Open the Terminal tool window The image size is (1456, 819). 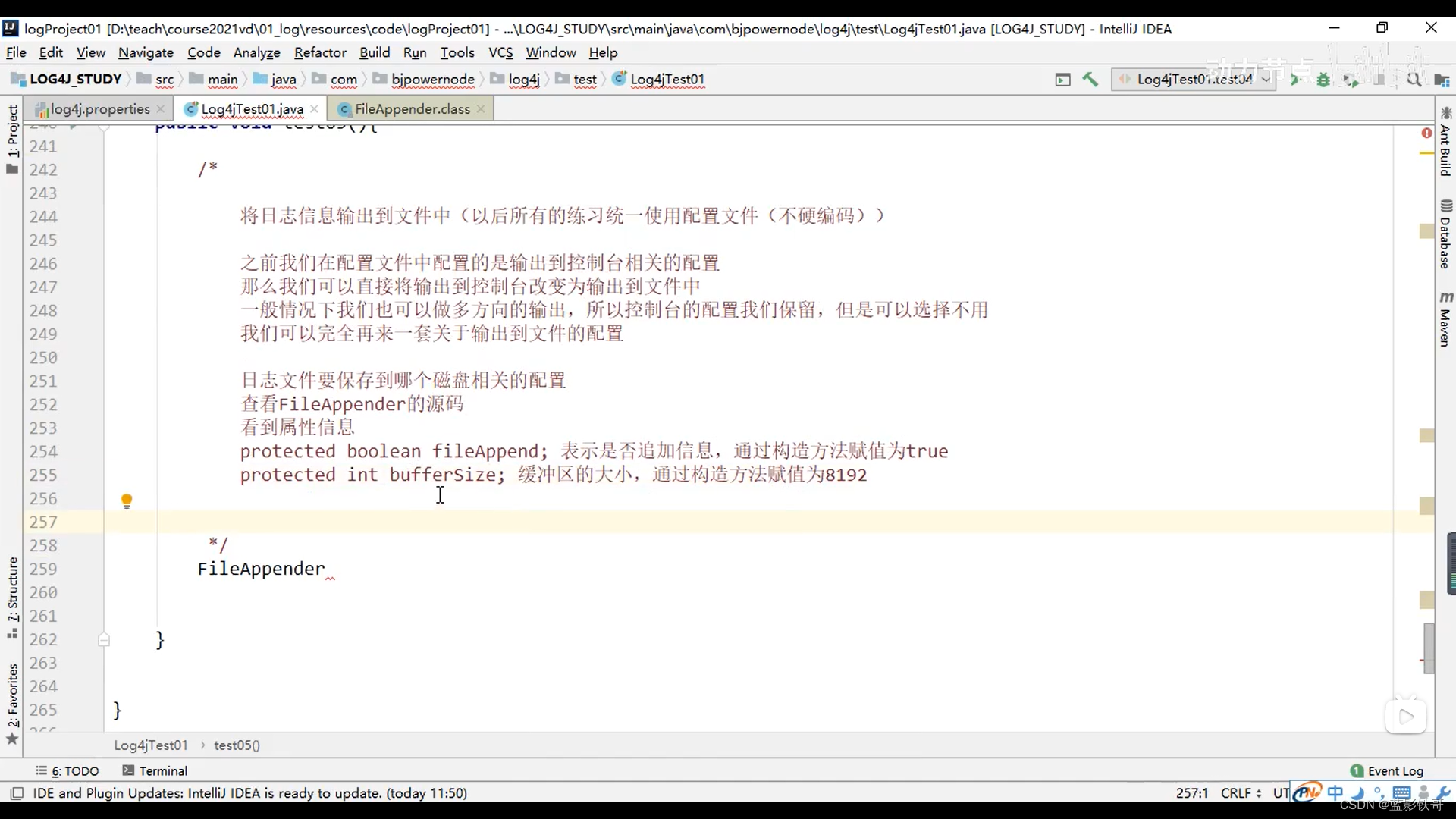(155, 770)
